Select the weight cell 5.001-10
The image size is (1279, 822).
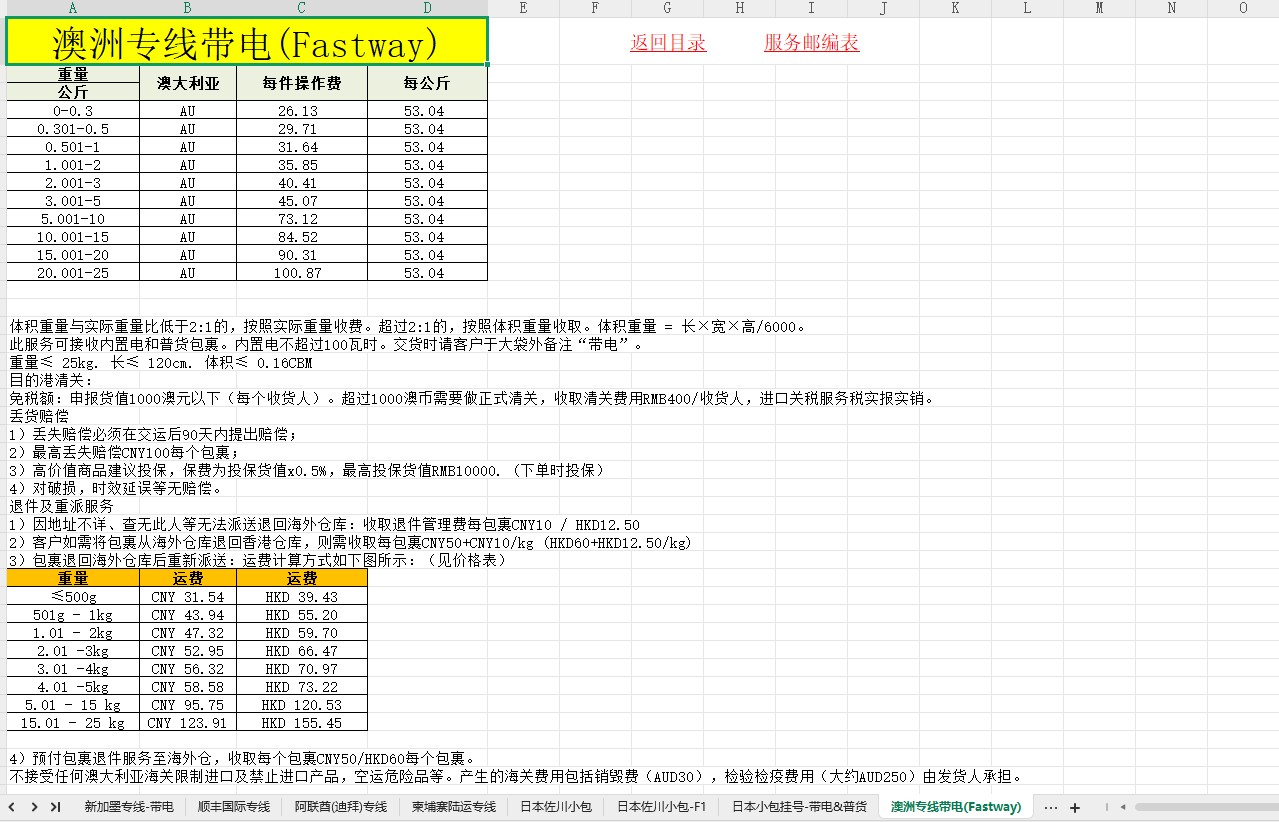tap(73, 219)
